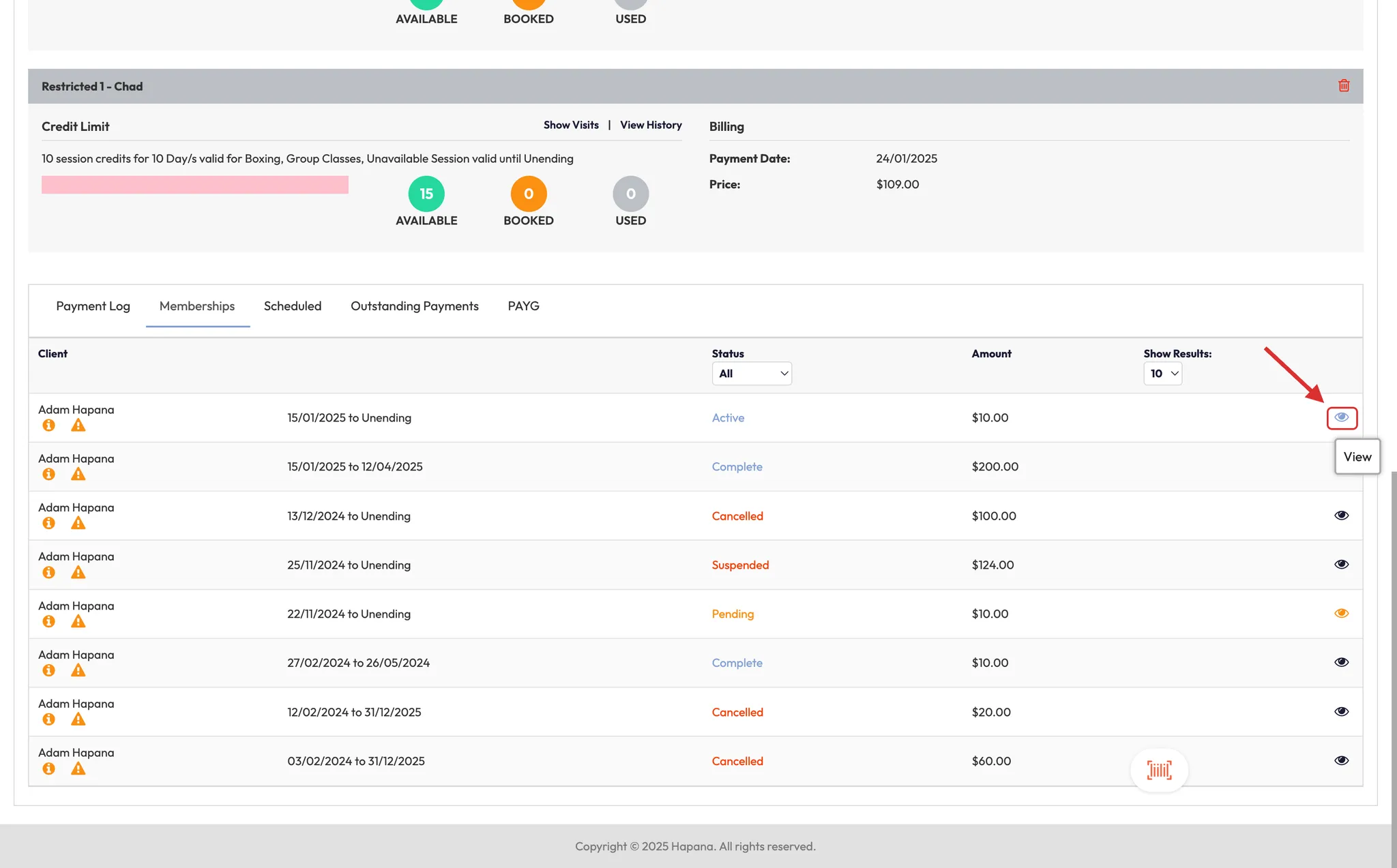
Task: Click the info icon on the 13/12/2024 Cancelled row
Action: [x=48, y=524]
